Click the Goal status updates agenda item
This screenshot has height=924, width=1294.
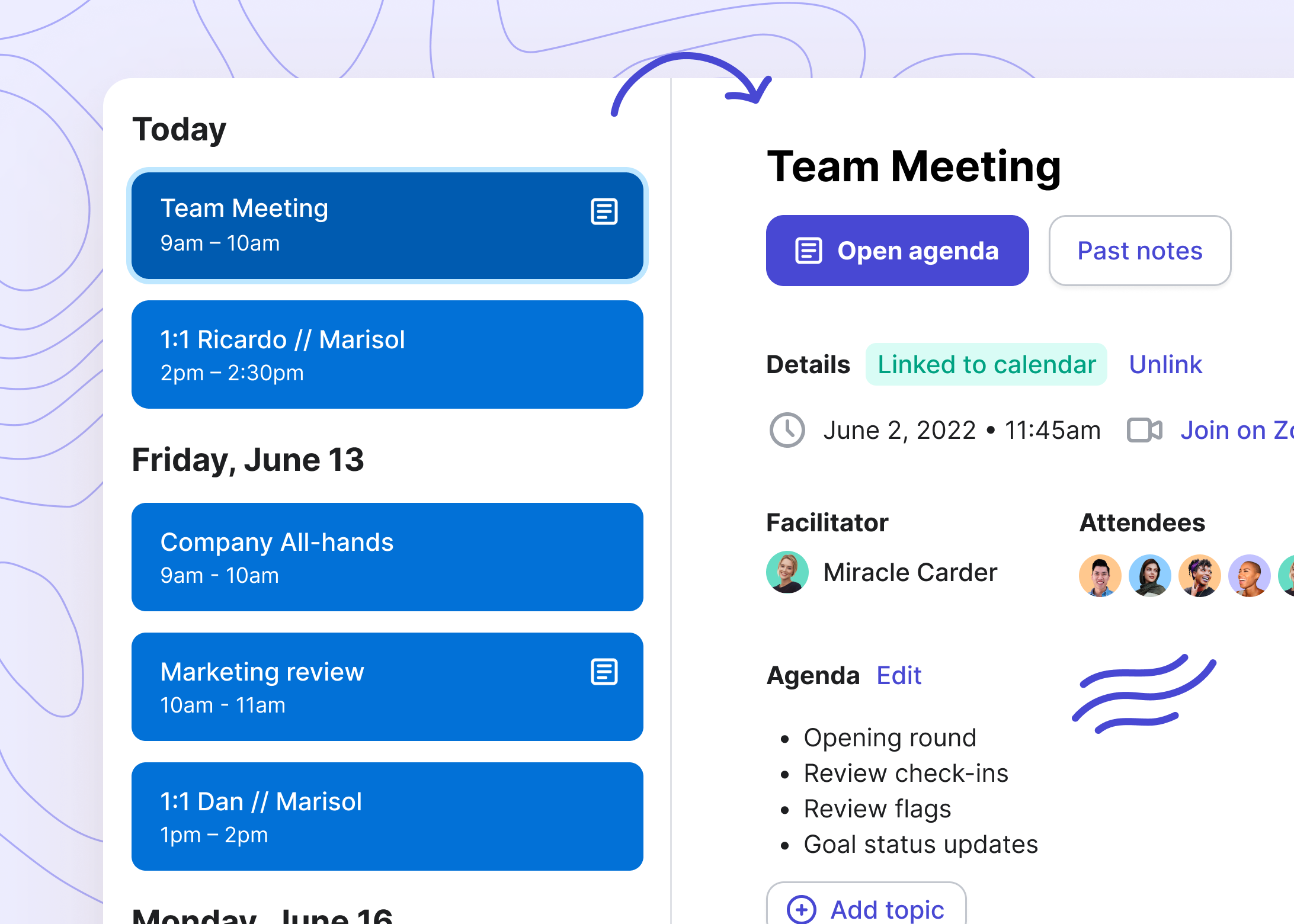click(921, 845)
